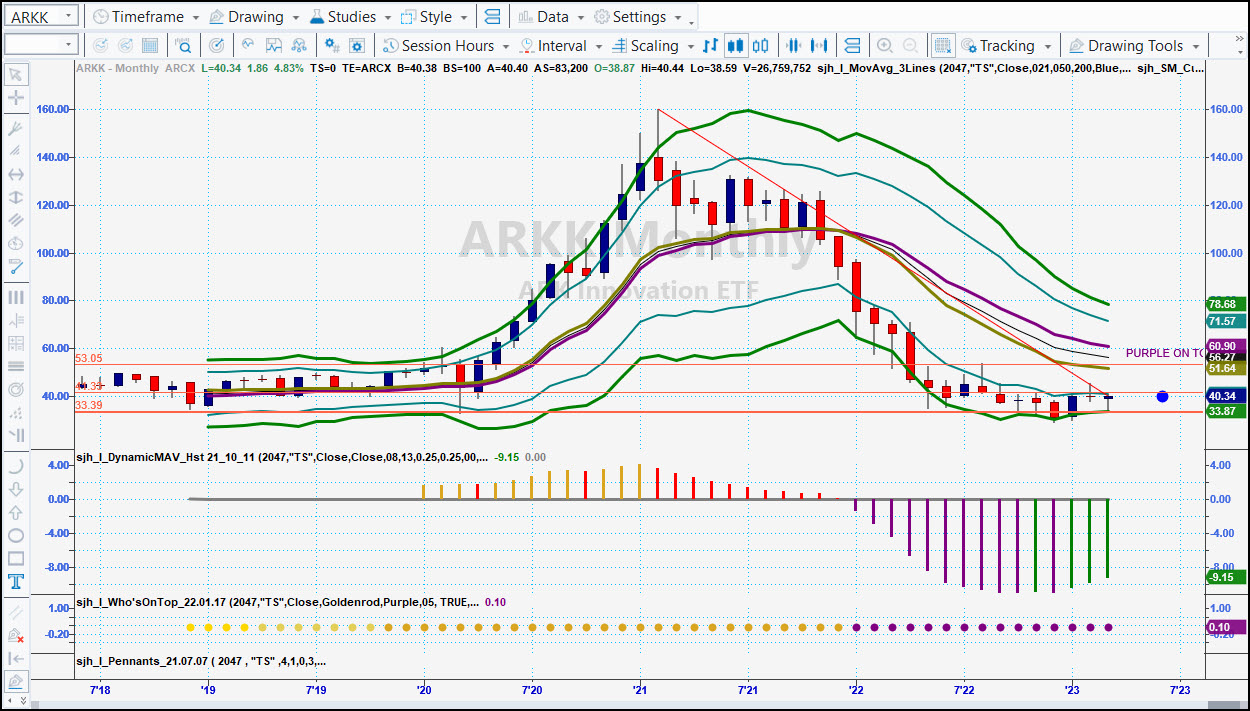Click the study settings gear icon
1250x711 pixels.
click(332, 45)
